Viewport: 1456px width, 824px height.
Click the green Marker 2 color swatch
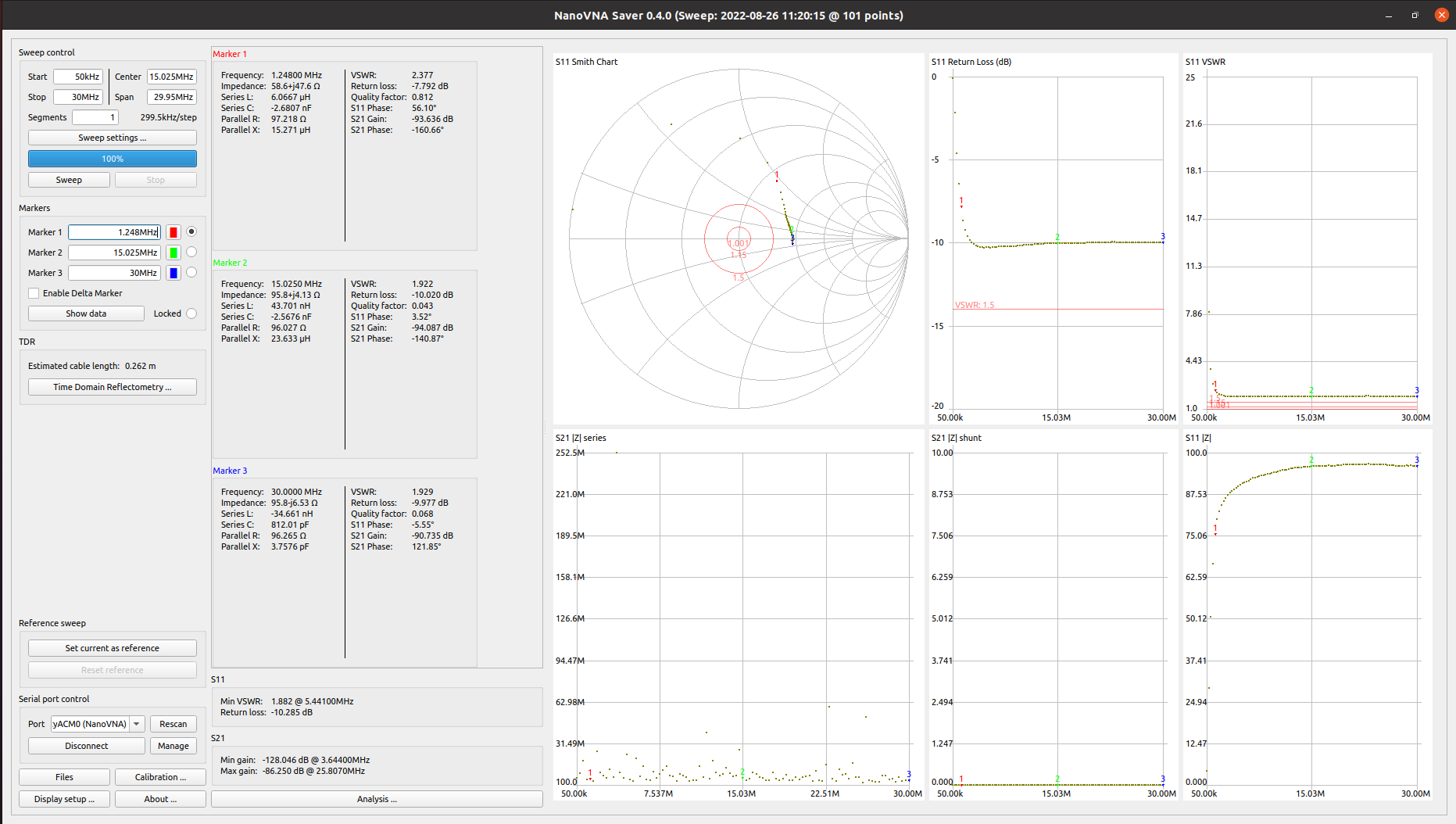click(174, 253)
